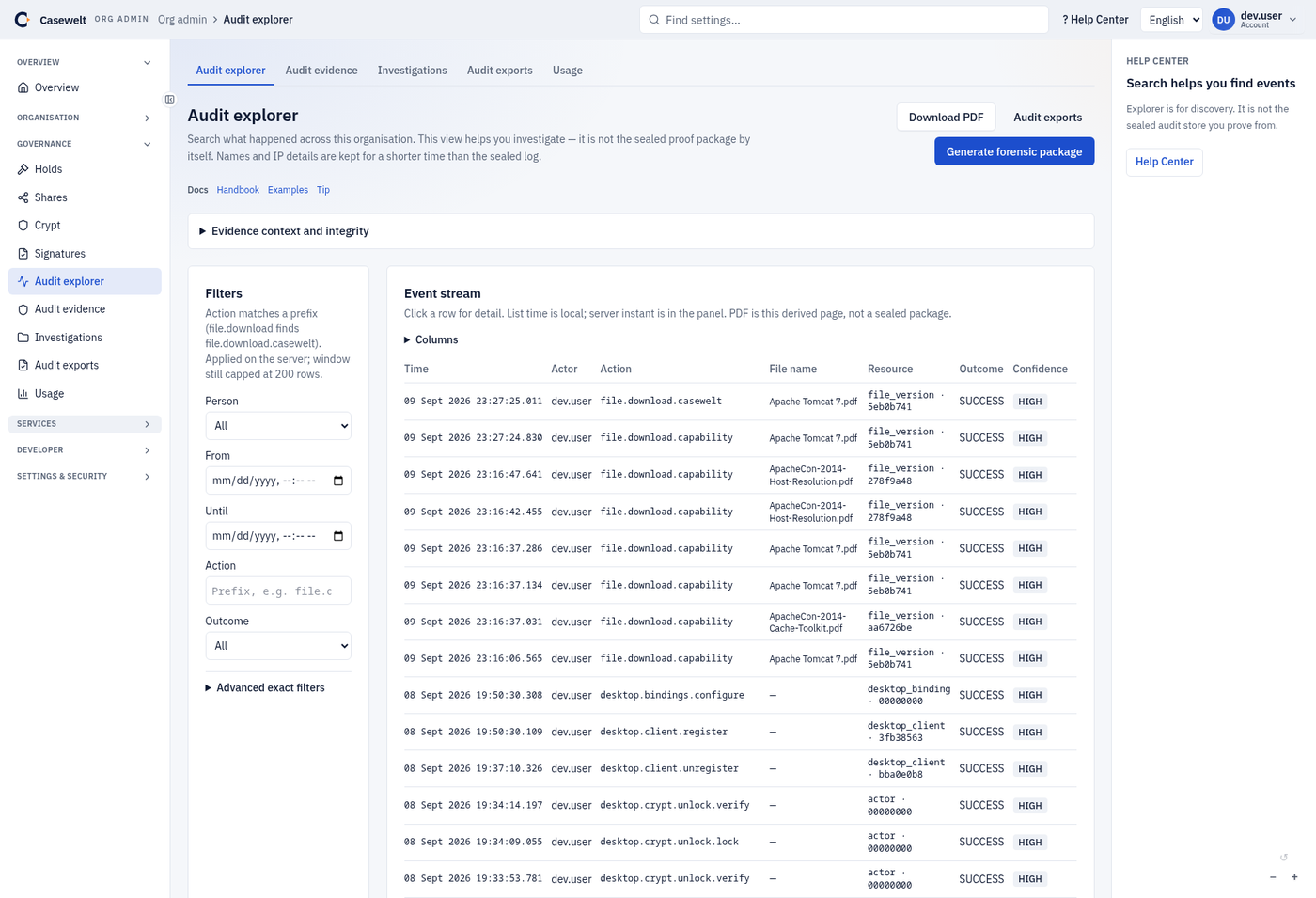The image size is (1316, 898).
Task: Click the Casewelt logo icon
Action: [x=22, y=19]
